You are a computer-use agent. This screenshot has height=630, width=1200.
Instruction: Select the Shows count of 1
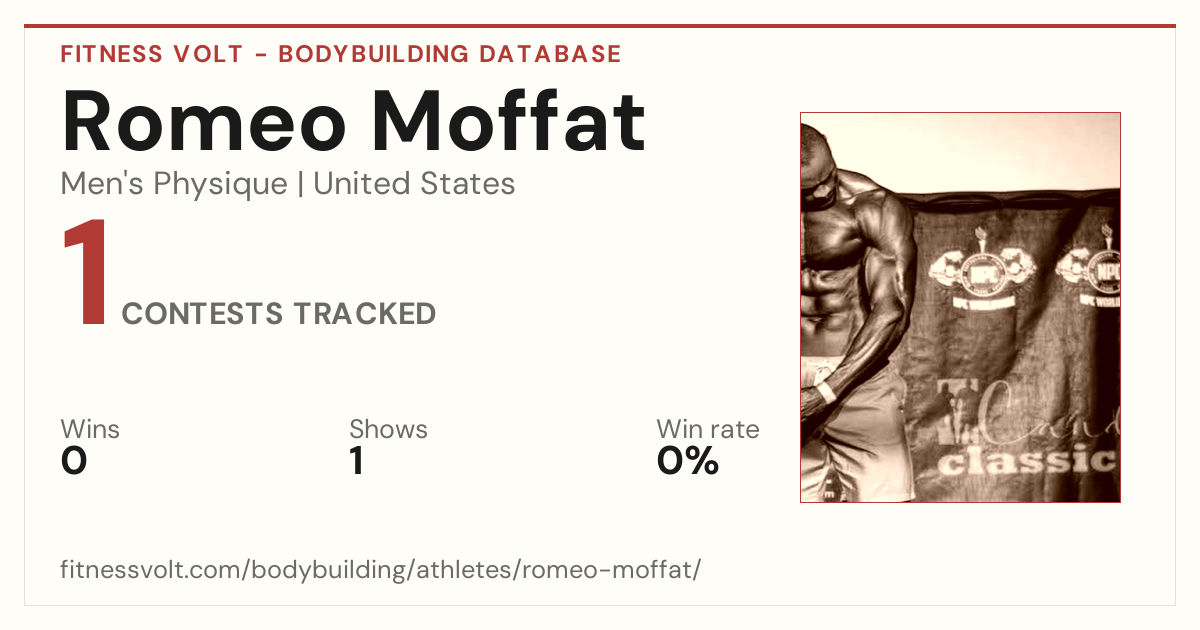356,461
